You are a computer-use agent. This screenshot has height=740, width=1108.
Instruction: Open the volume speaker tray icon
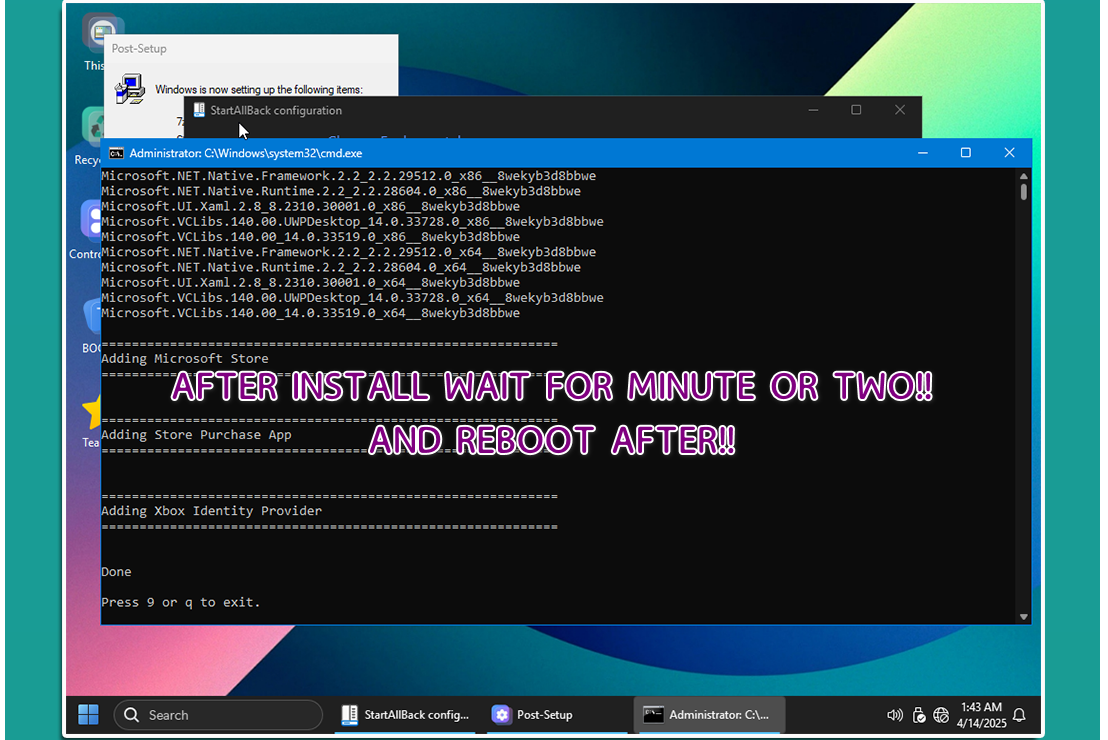[x=894, y=715]
